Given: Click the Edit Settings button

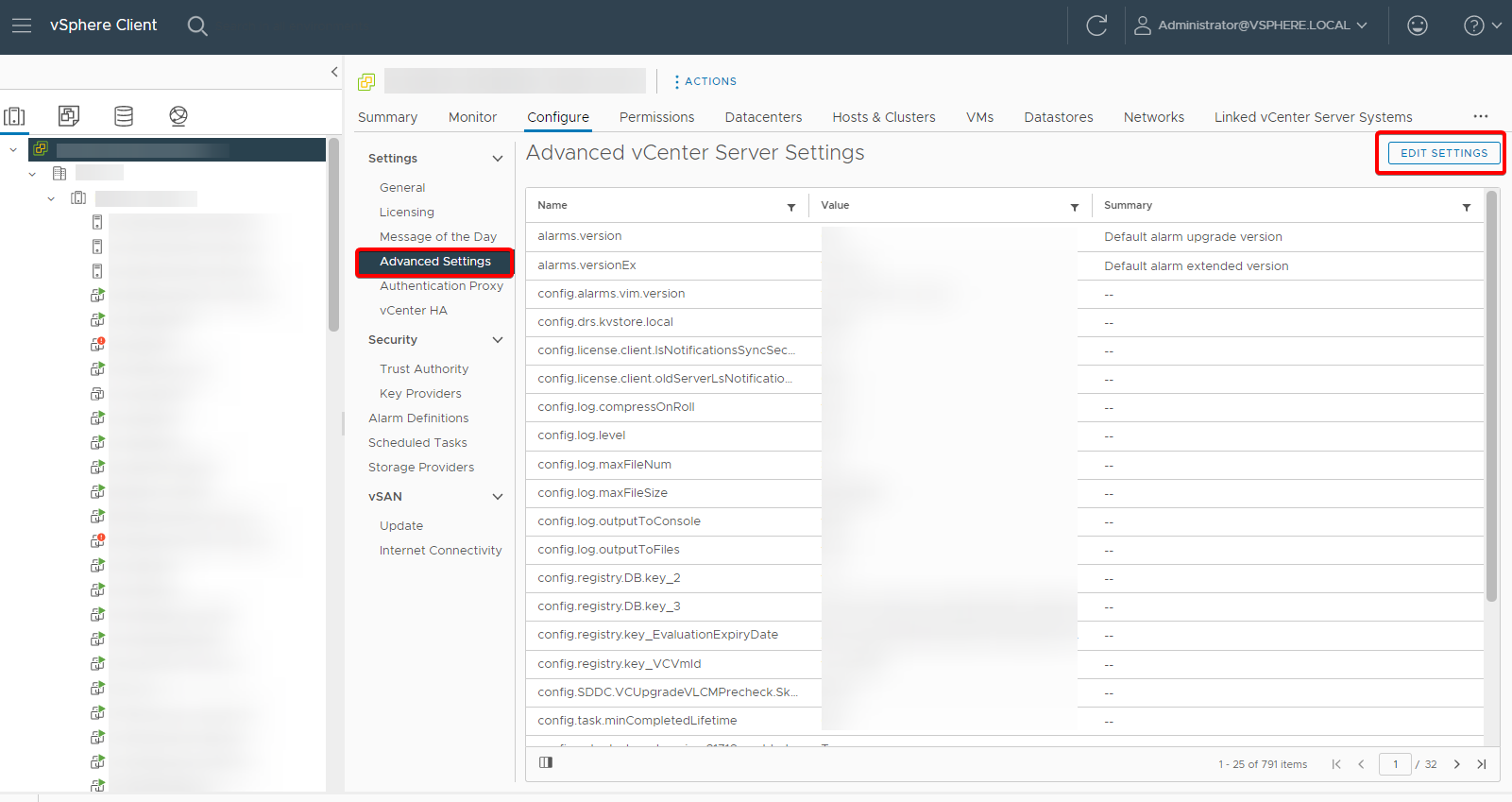Looking at the screenshot, I should point(1443,153).
